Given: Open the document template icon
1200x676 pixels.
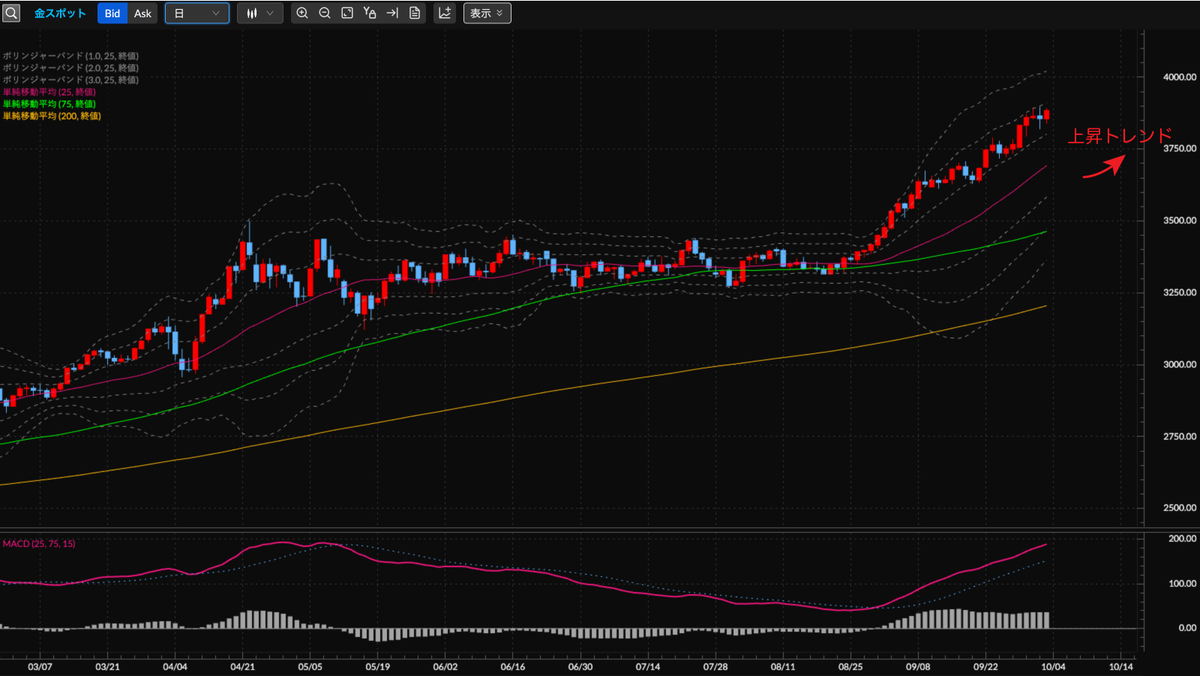Looking at the screenshot, I should pyautogui.click(x=414, y=13).
